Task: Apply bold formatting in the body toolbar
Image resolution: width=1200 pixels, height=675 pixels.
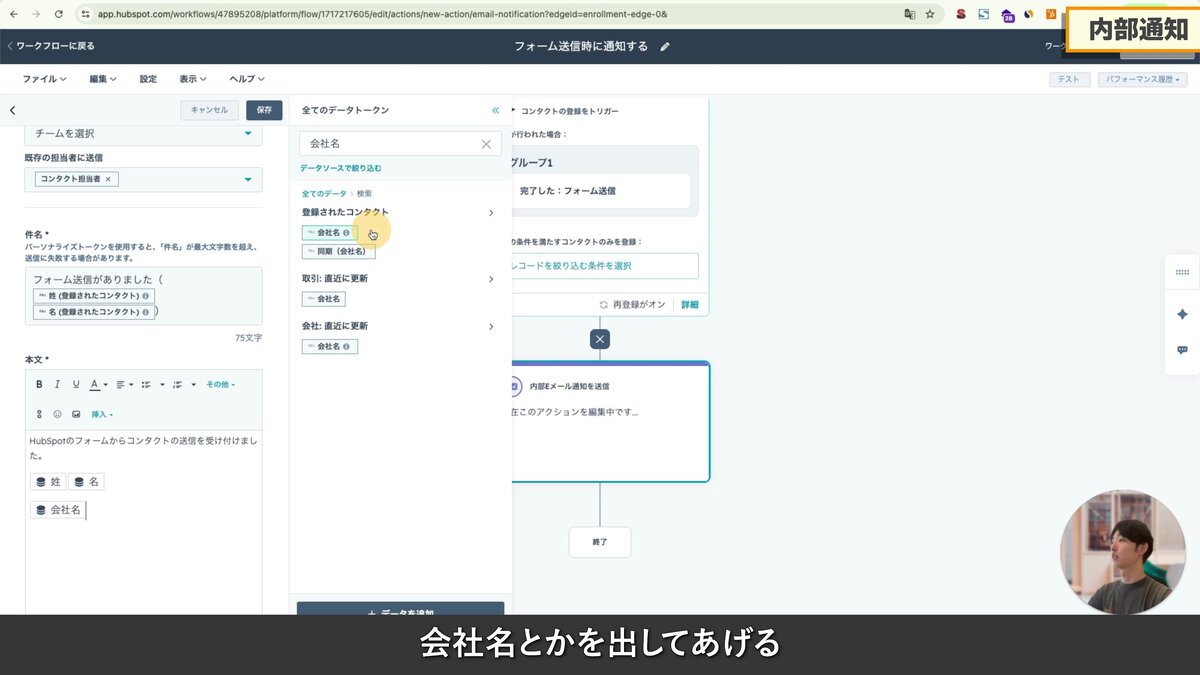Action: 39,384
